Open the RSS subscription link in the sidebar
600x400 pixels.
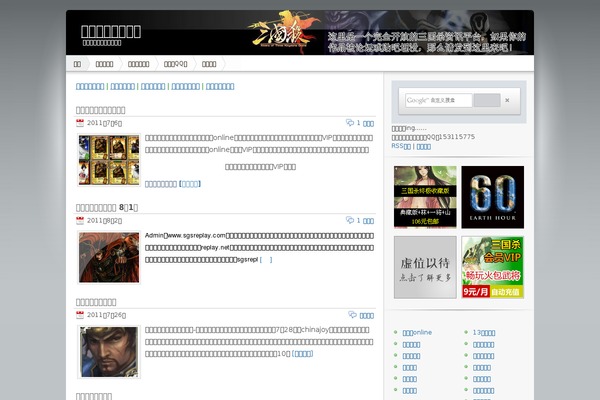[x=401, y=146]
